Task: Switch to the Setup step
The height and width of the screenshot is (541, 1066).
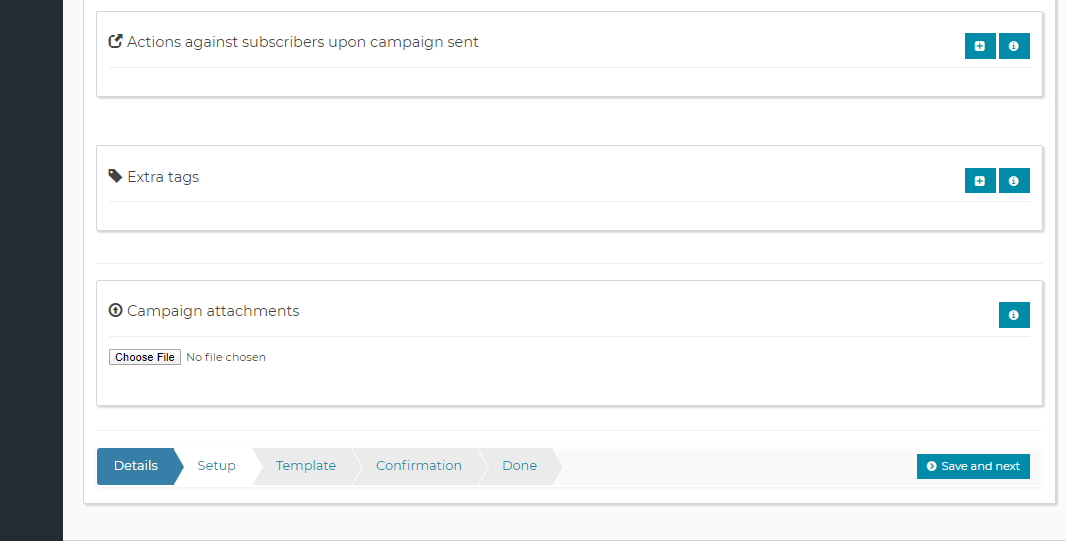Action: [x=216, y=466]
